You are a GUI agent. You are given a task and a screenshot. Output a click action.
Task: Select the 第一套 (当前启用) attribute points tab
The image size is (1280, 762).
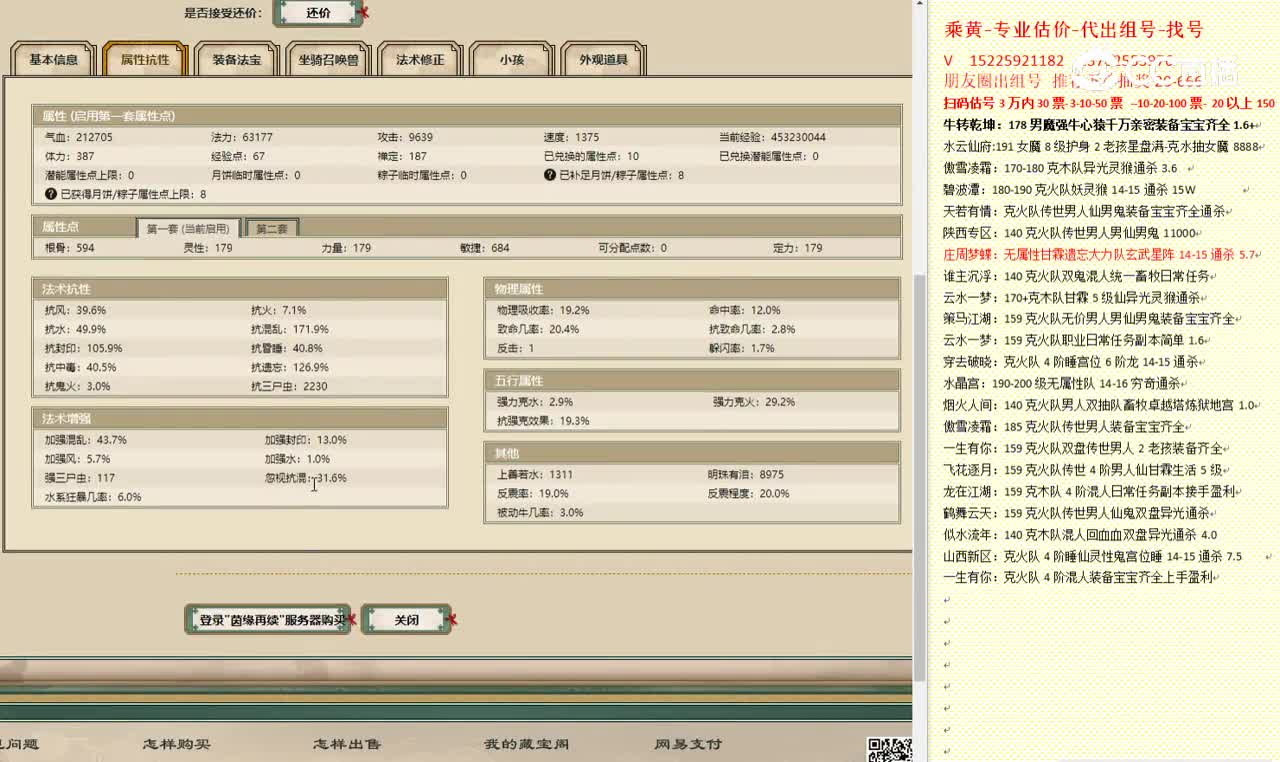[x=188, y=228]
